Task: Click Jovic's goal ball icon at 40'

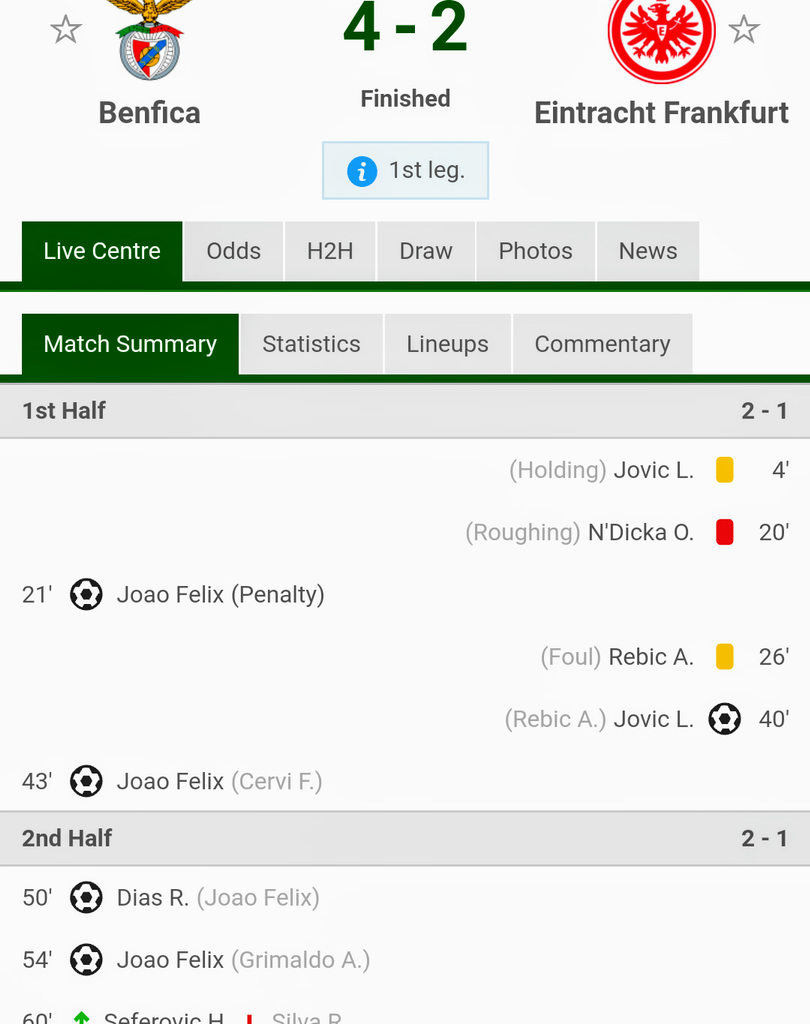Action: [x=724, y=719]
